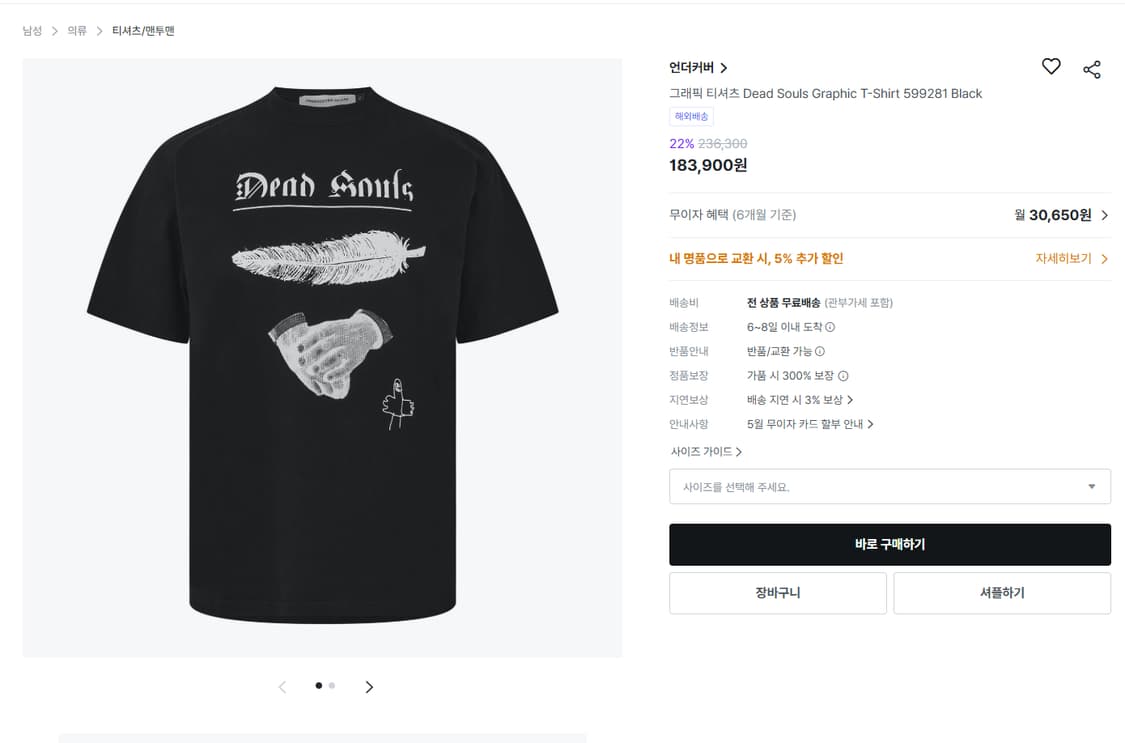The width and height of the screenshot is (1125, 743).
Task: Add item with 장바구니 cart button
Action: pos(777,593)
